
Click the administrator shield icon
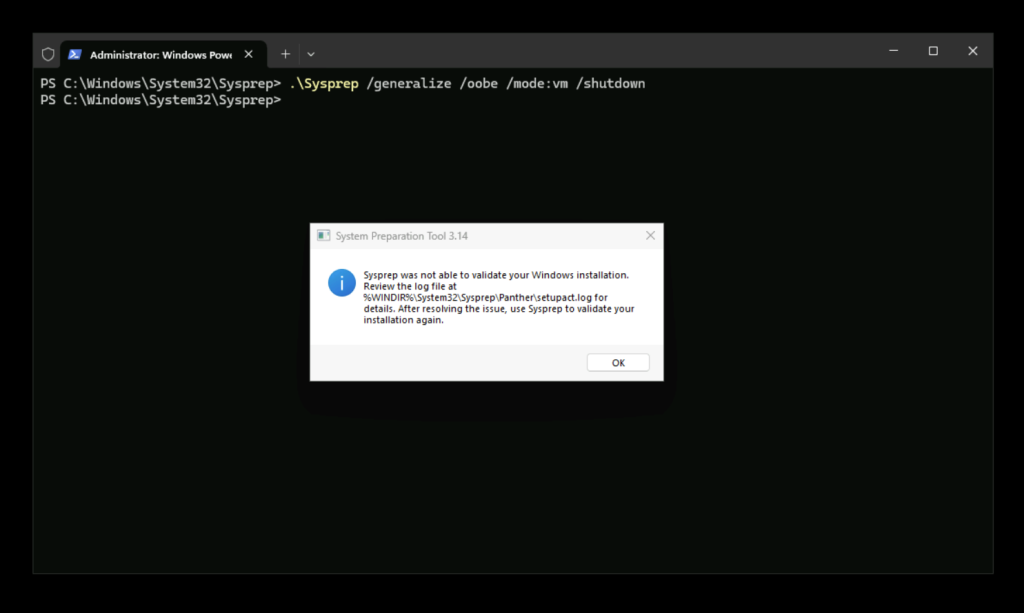48,54
